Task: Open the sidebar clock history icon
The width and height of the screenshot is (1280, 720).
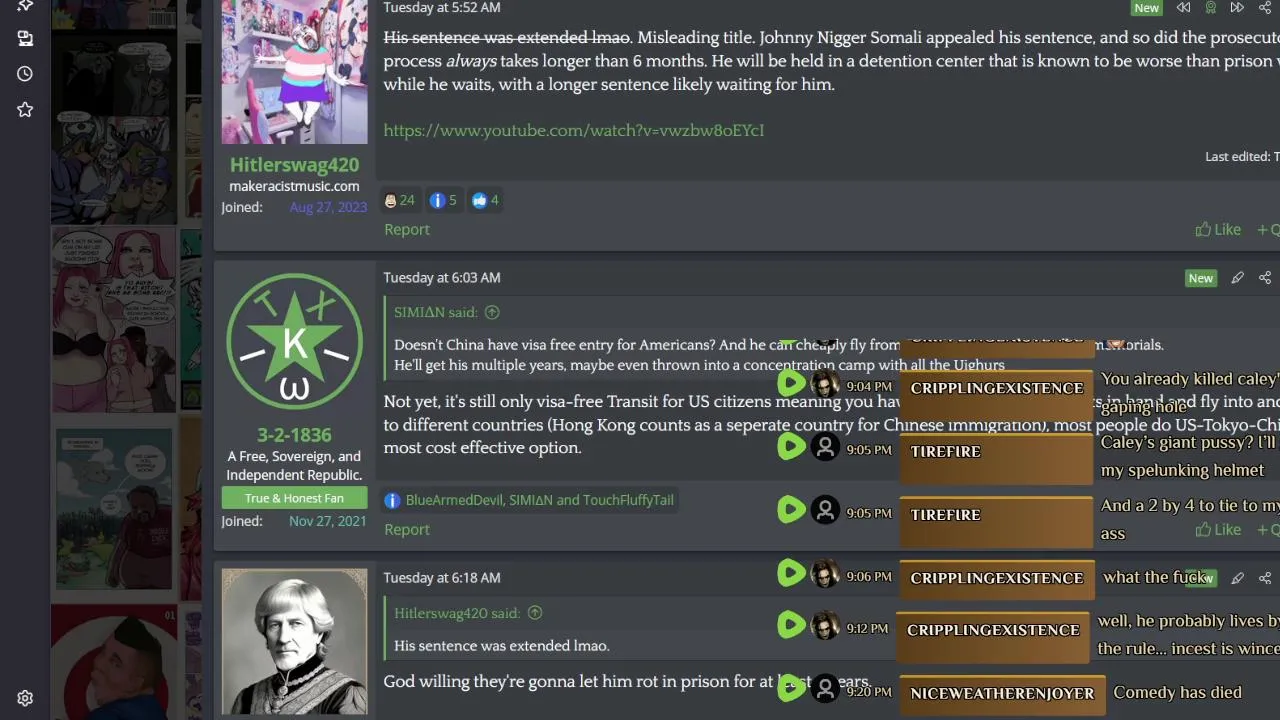Action: (25, 74)
